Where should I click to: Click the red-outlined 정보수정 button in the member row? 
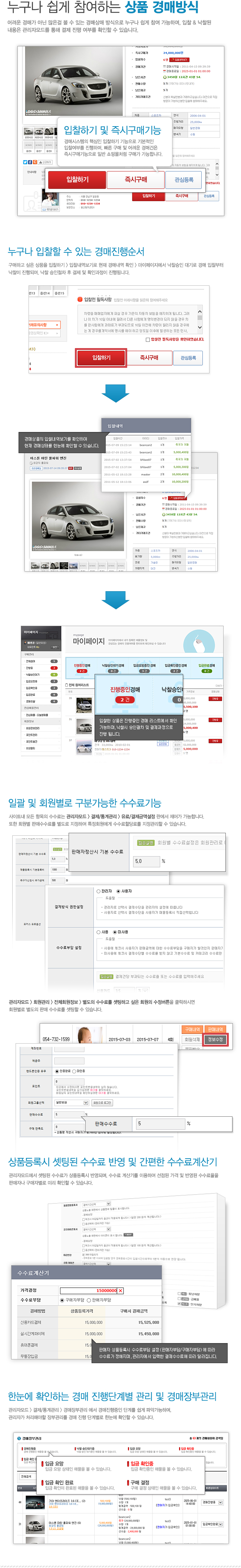(x=215, y=1040)
